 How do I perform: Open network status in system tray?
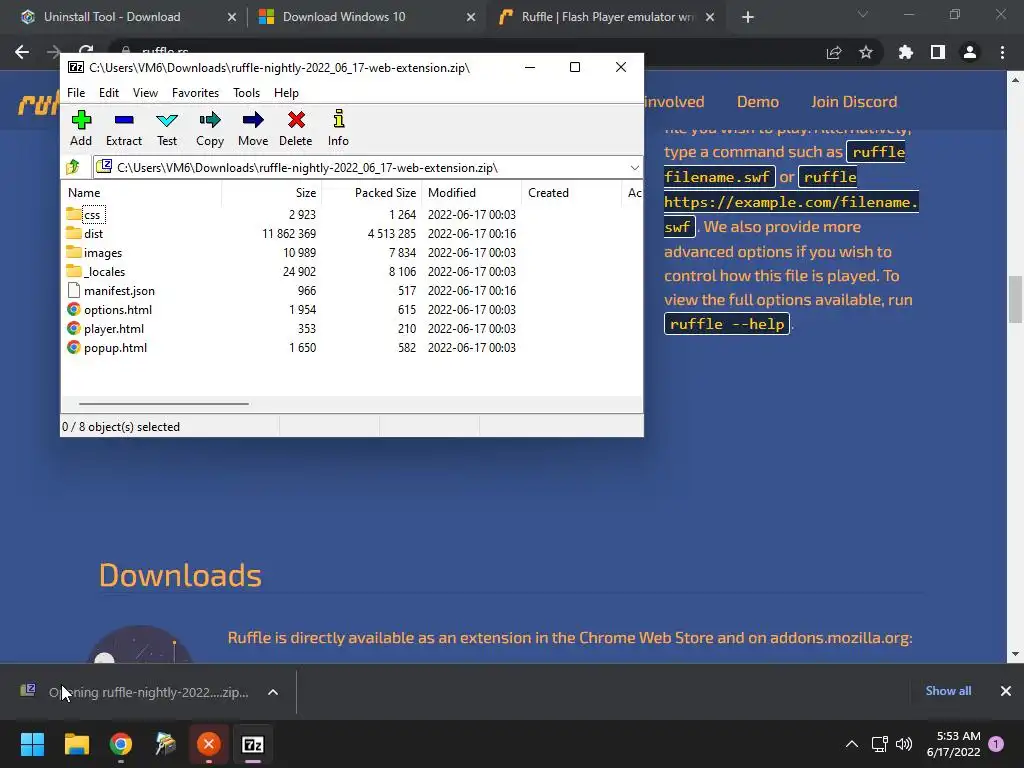[879, 744]
